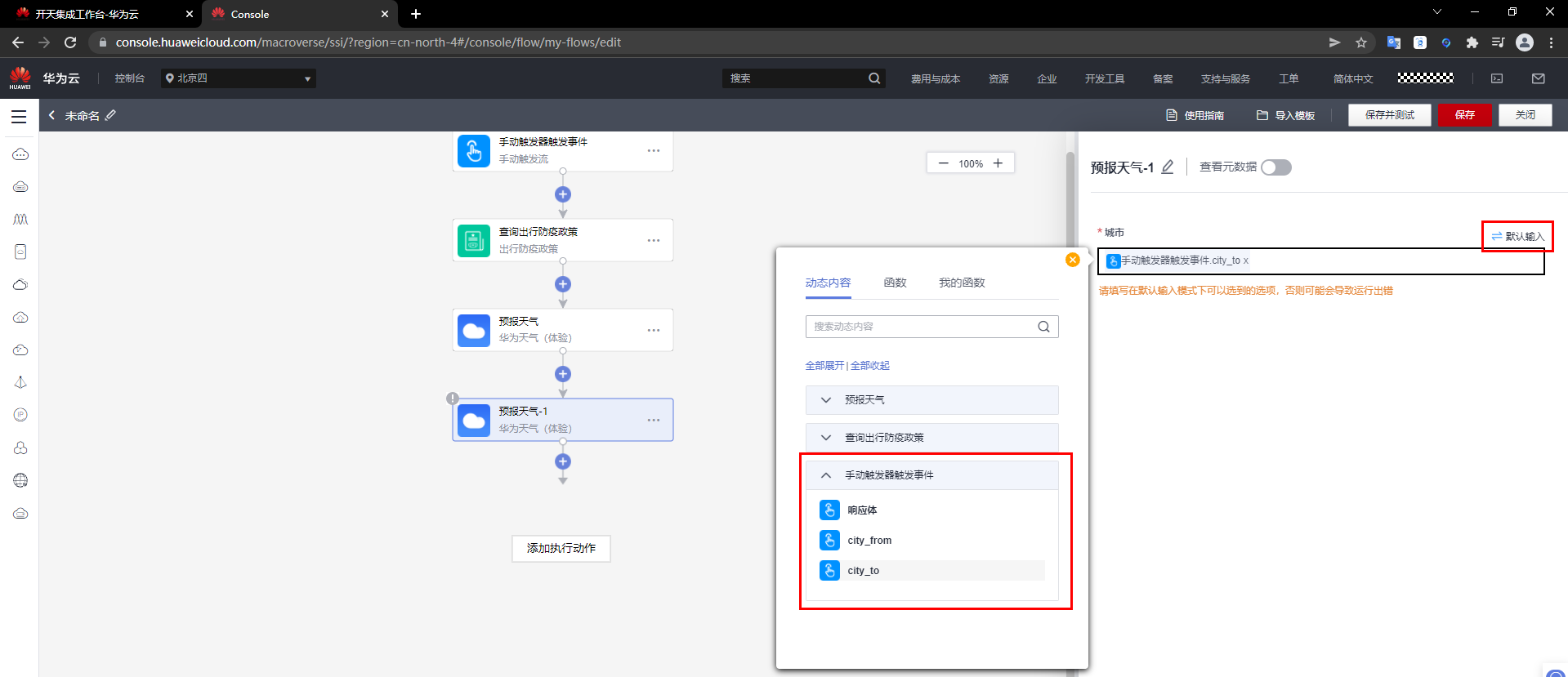Collapse the 手动触发器触发事件 content group
Viewport: 1568px width, 677px height.
click(931, 475)
